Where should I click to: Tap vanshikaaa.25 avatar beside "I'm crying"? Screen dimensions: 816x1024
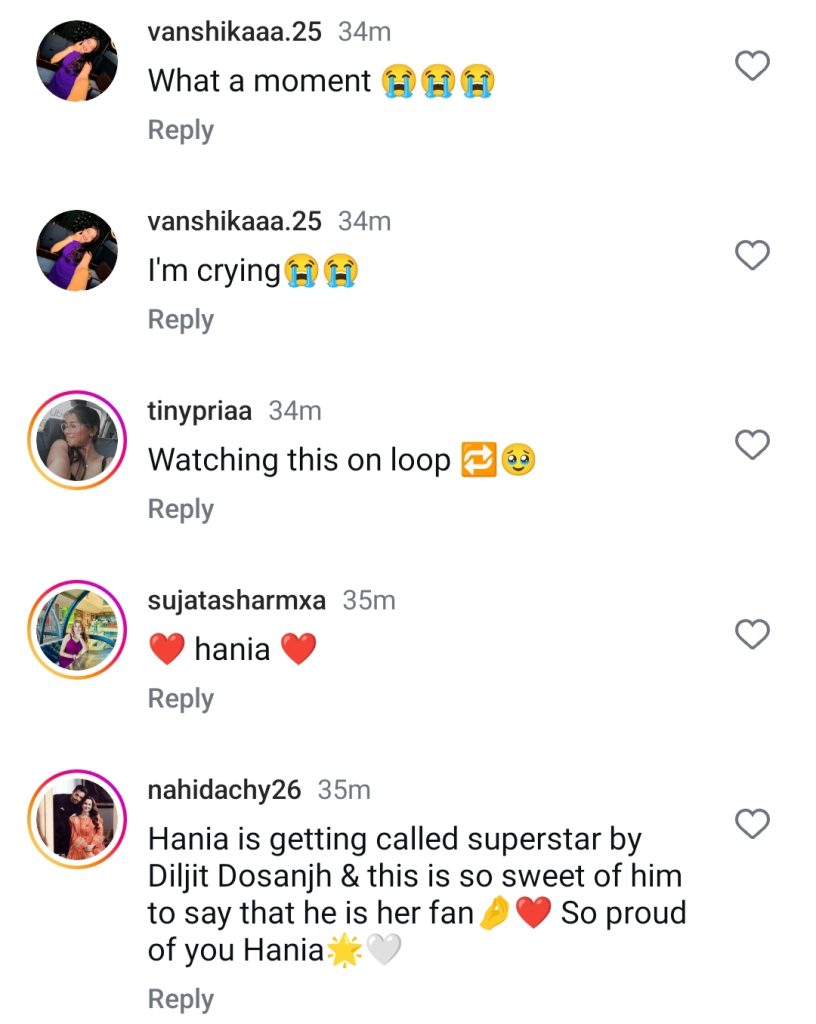tap(77, 251)
